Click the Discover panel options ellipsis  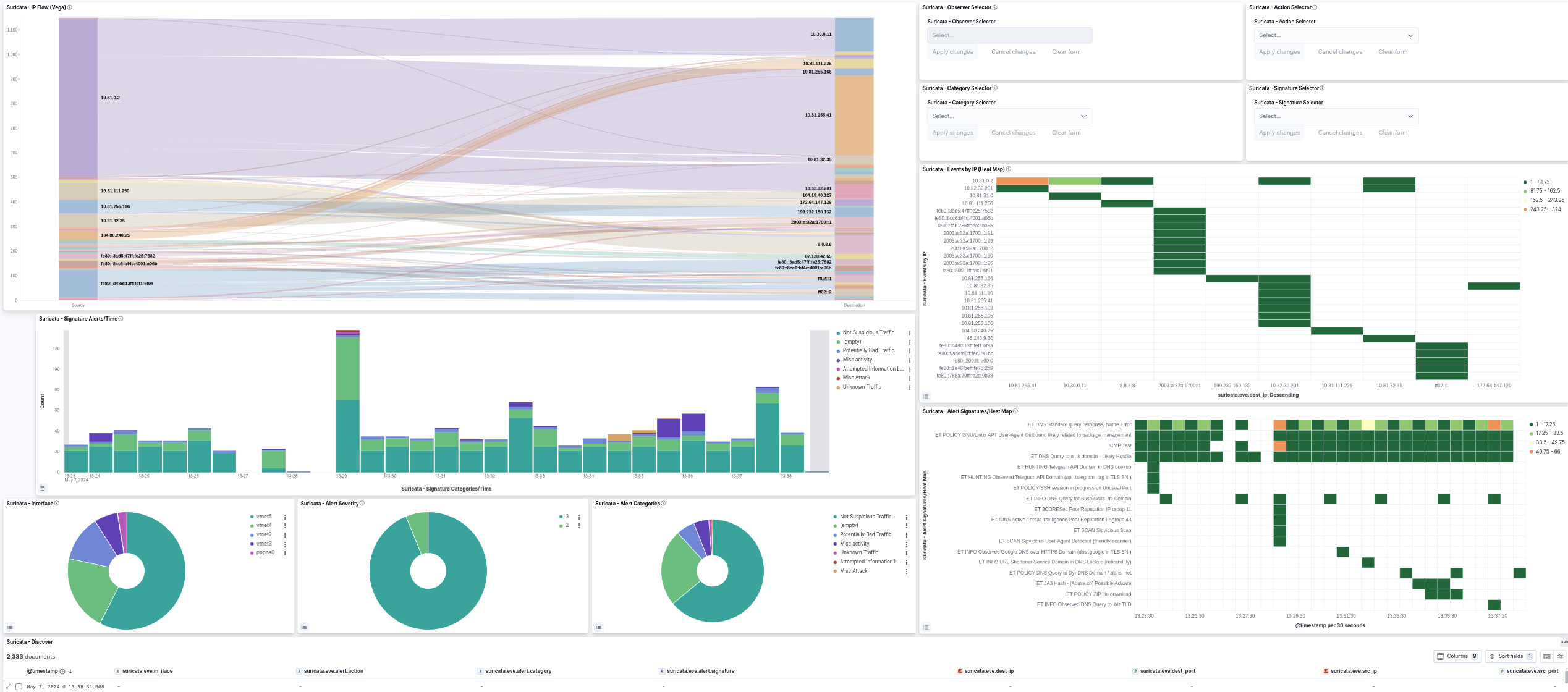tap(1564, 642)
